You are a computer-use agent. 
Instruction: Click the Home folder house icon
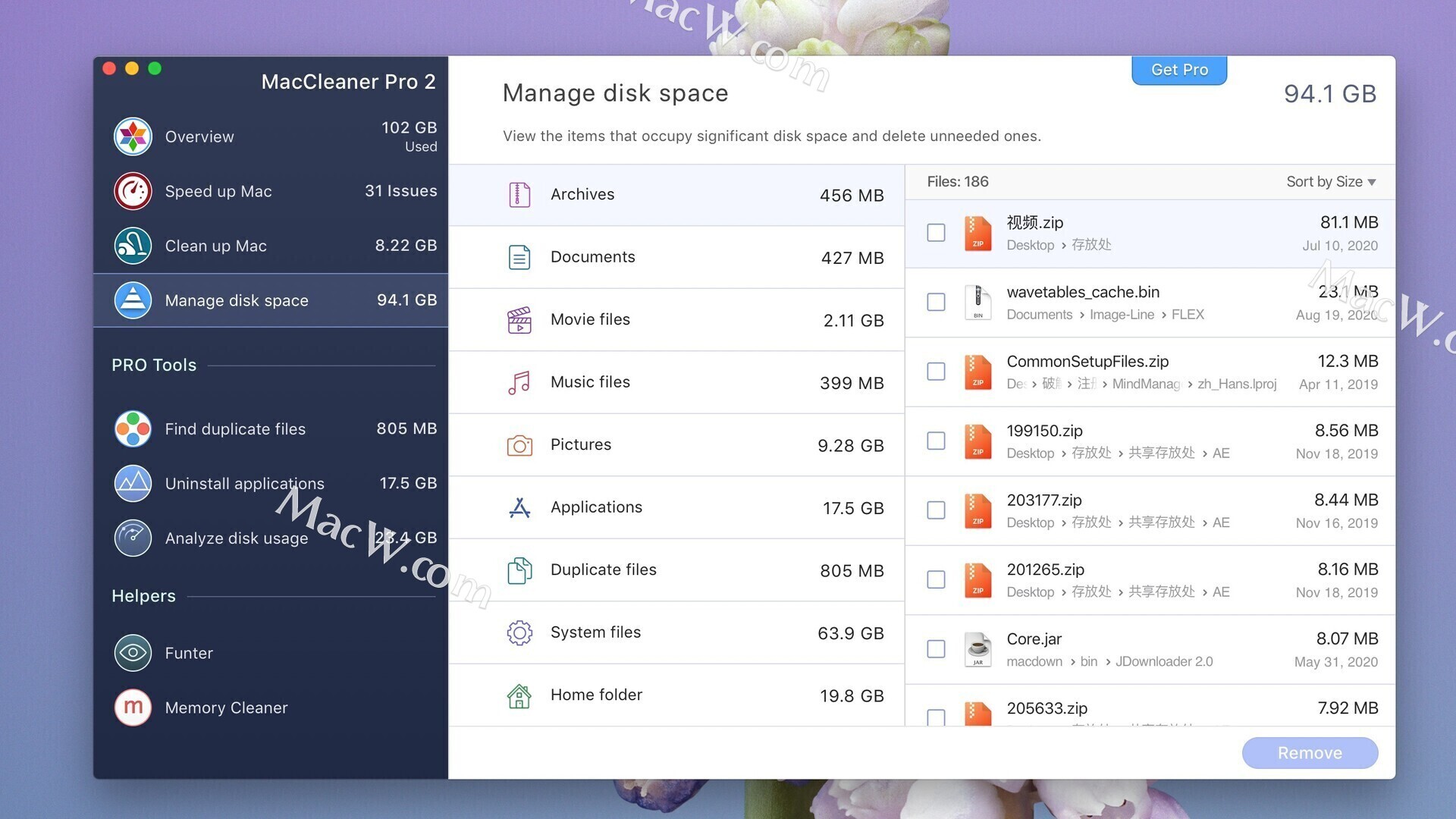(519, 695)
